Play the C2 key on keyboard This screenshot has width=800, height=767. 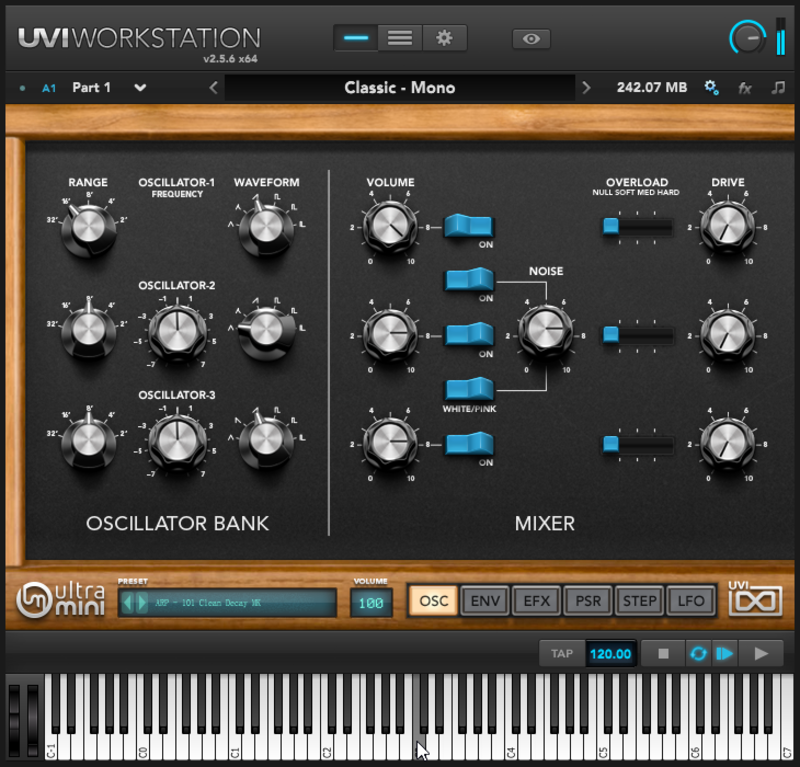point(328,746)
